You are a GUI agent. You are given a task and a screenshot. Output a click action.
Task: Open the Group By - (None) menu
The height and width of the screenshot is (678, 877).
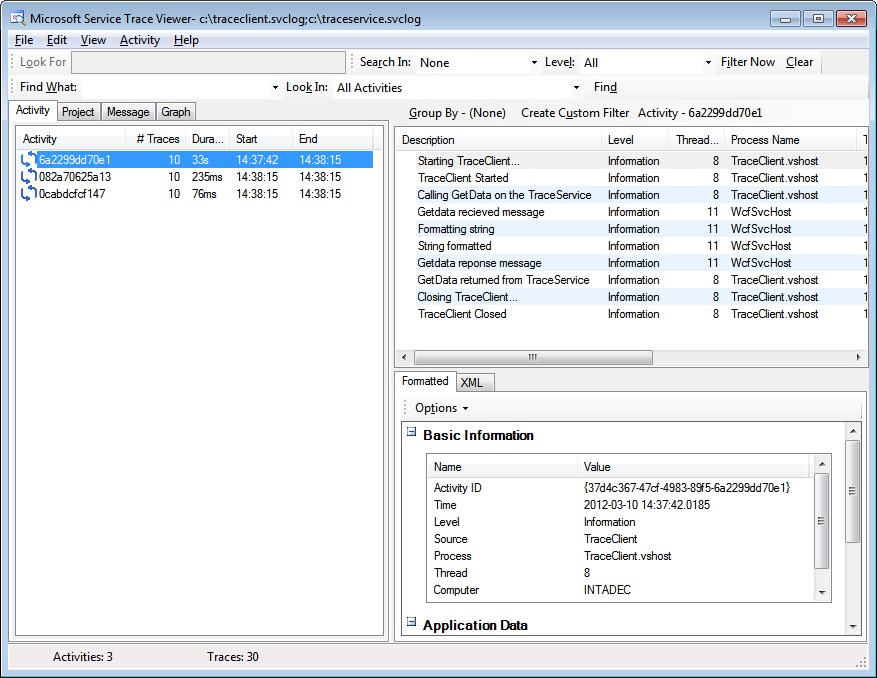point(457,113)
